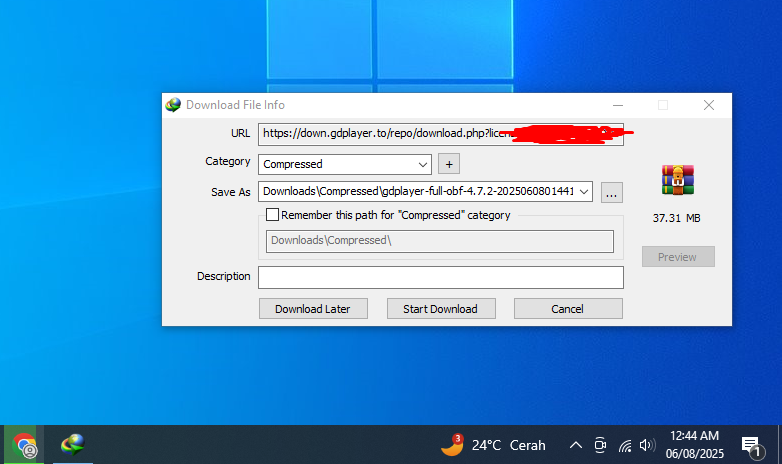782x464 pixels.
Task: Cancel the download dialog
Action: tap(568, 309)
